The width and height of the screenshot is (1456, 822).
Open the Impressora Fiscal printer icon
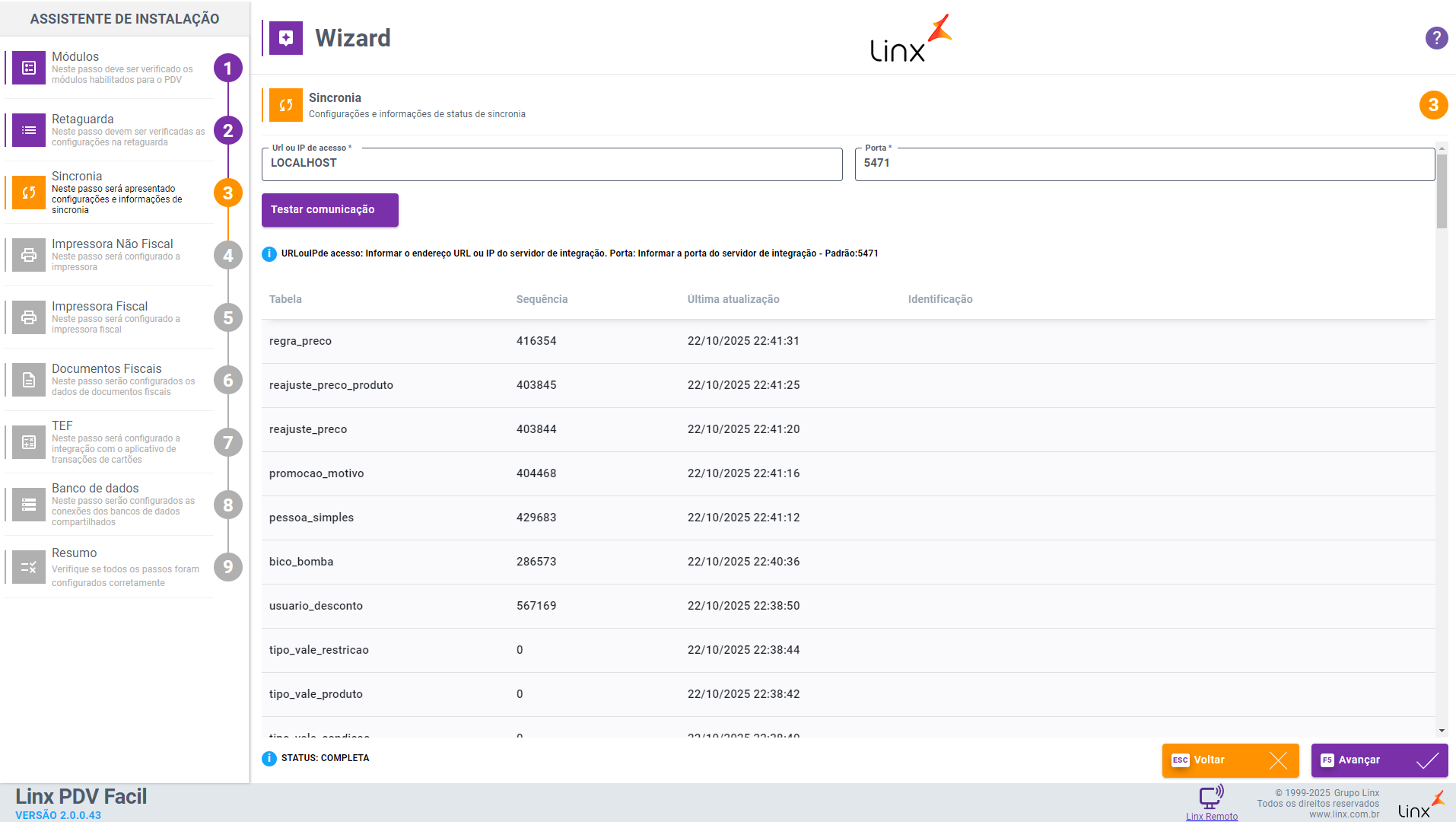29,317
